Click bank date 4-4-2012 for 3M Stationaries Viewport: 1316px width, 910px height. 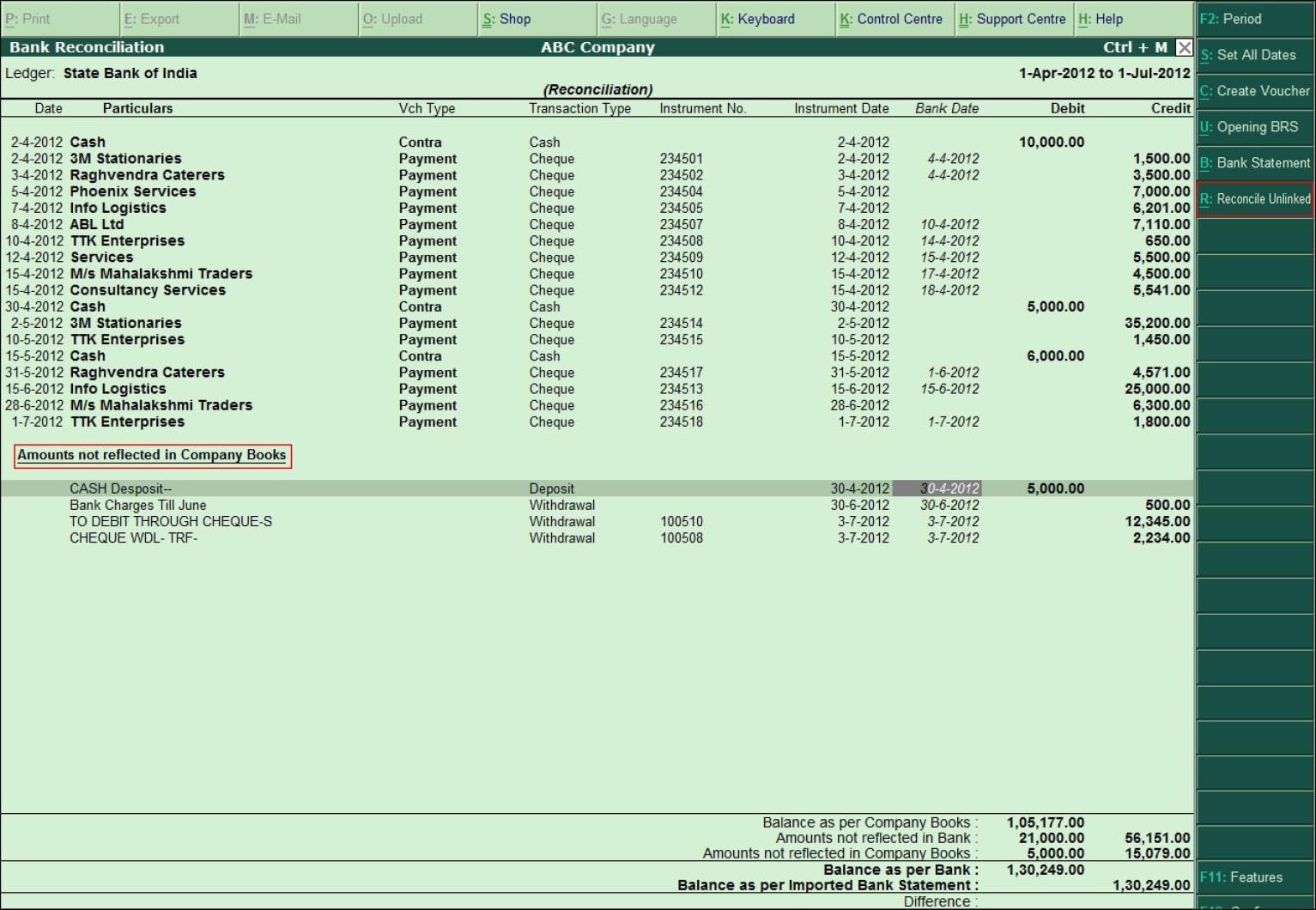(953, 159)
